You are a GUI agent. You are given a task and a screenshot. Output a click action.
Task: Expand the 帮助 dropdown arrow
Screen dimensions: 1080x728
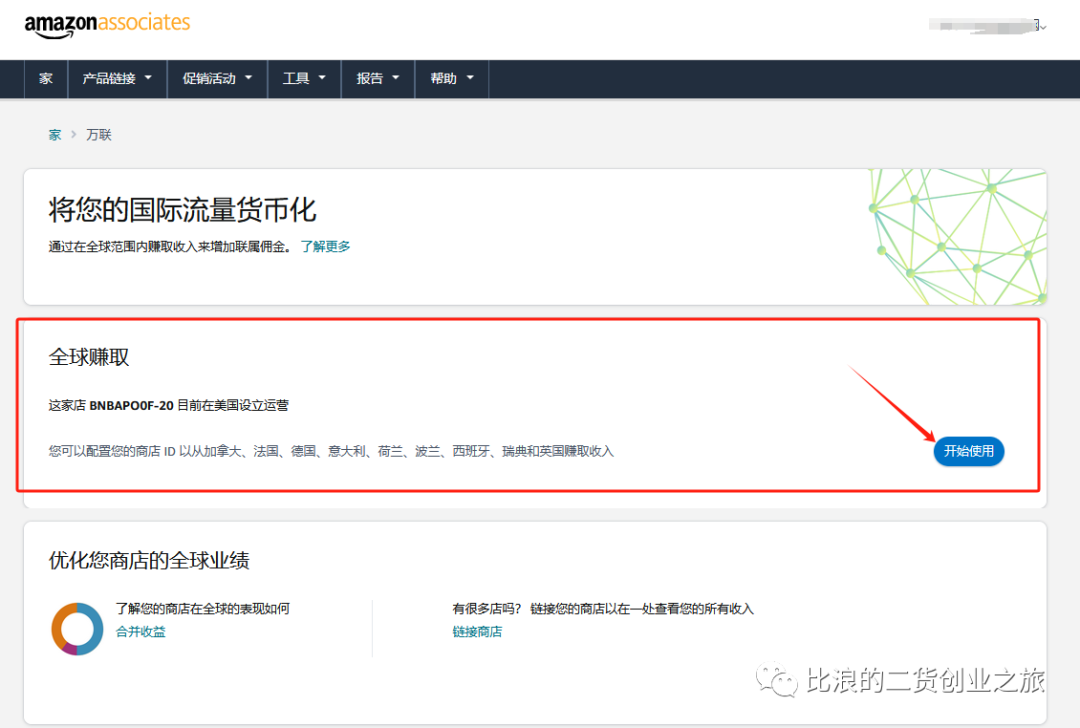(470, 78)
